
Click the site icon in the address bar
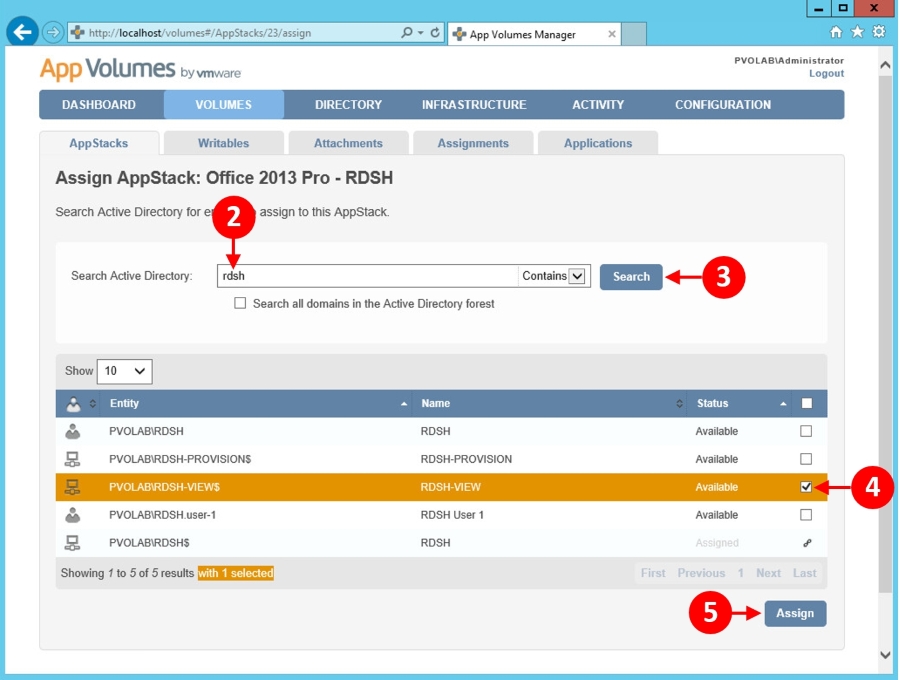pyautogui.click(x=77, y=33)
